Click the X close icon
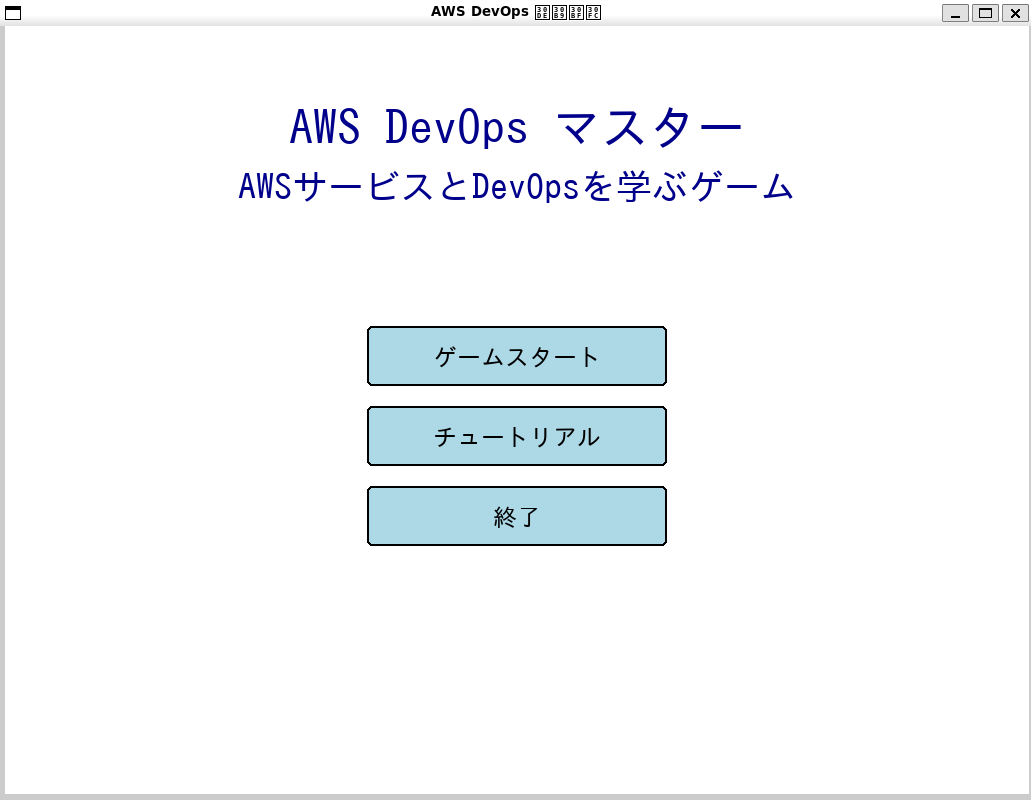 coord(1015,13)
